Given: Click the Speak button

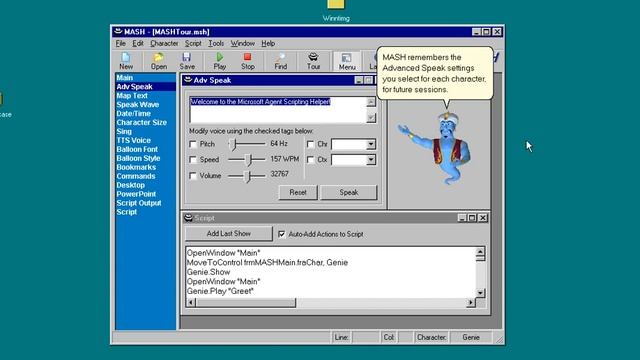Looking at the screenshot, I should [x=349, y=192].
